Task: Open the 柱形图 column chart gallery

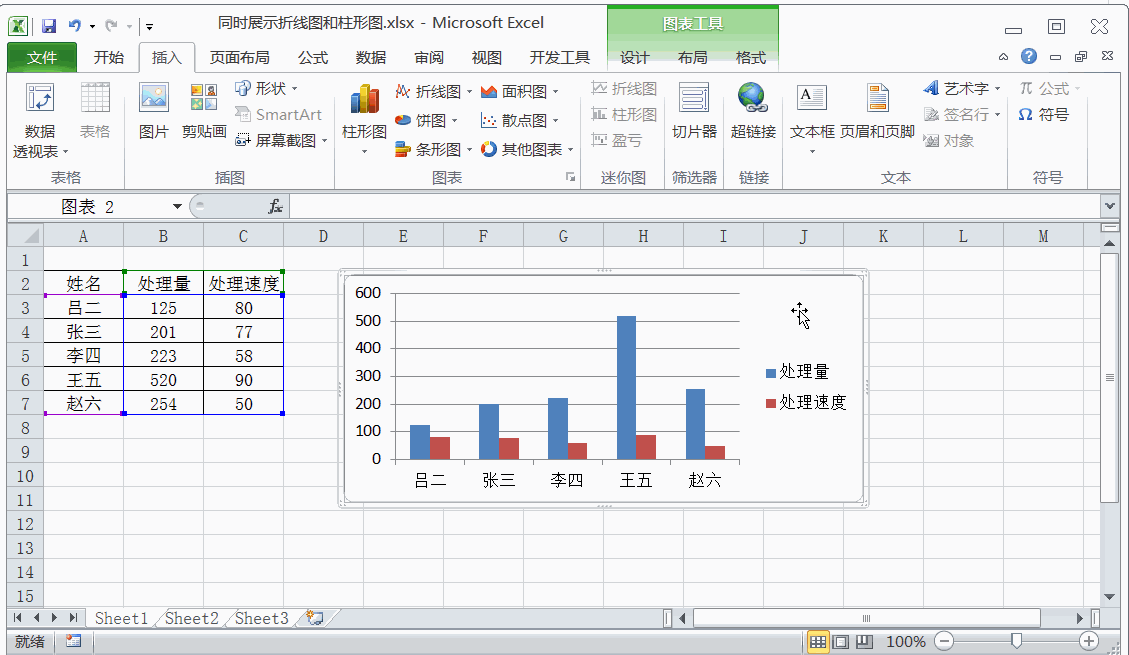Action: pos(364,119)
